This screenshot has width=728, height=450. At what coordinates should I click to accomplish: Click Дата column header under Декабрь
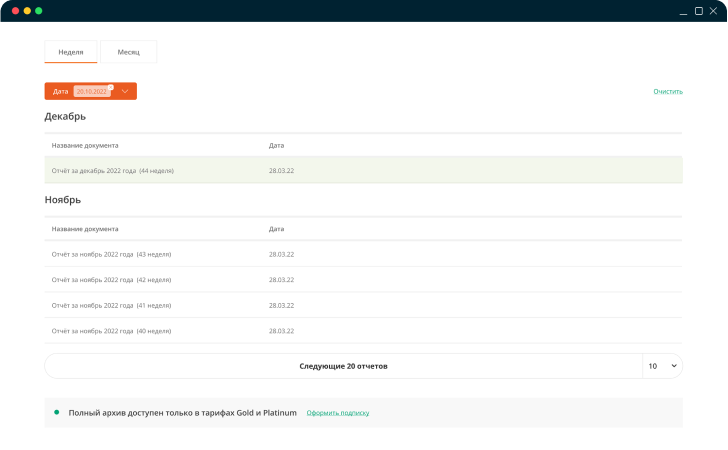[x=276, y=145]
